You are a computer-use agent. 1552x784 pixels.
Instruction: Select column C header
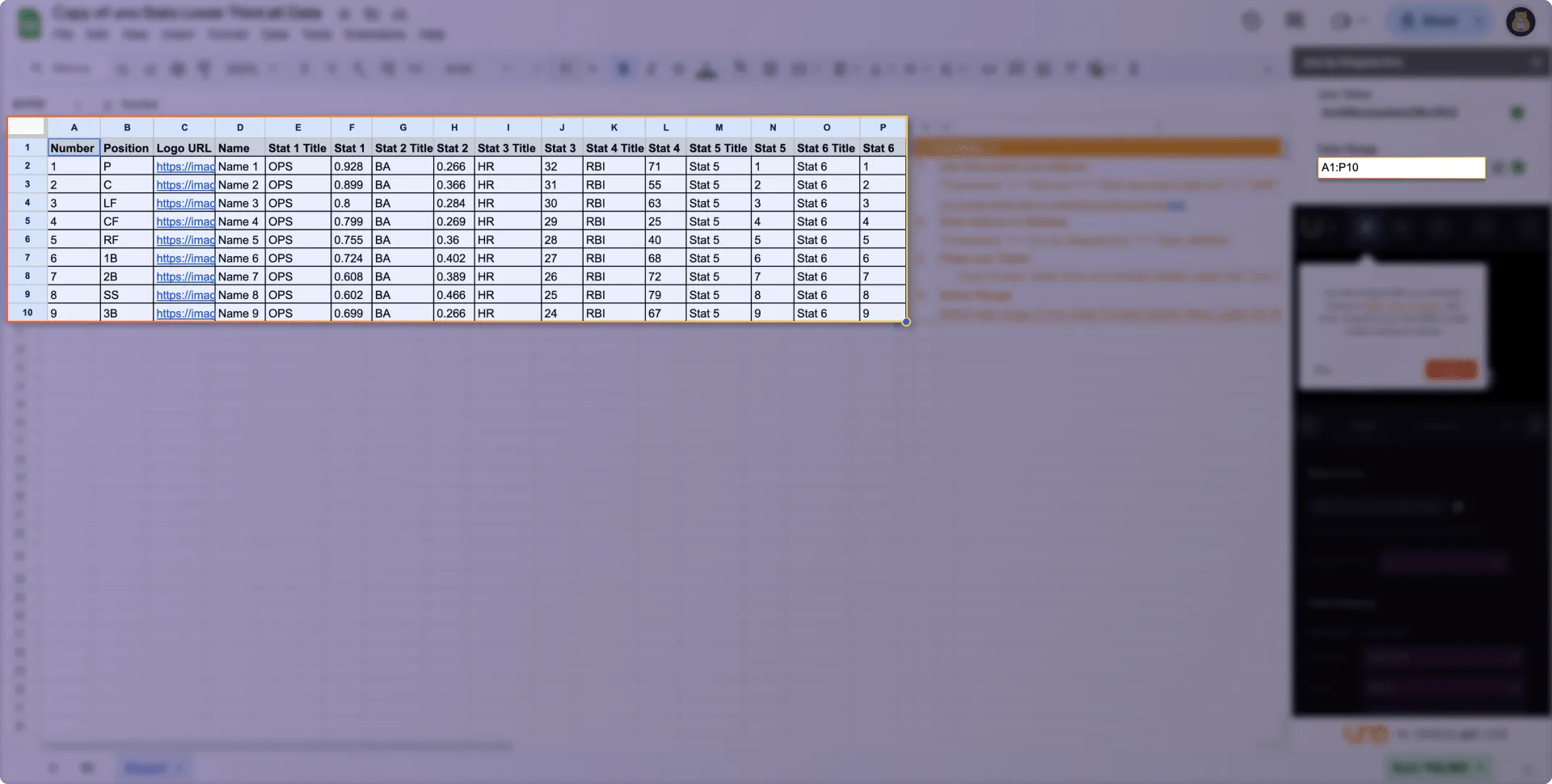pyautogui.click(x=184, y=128)
